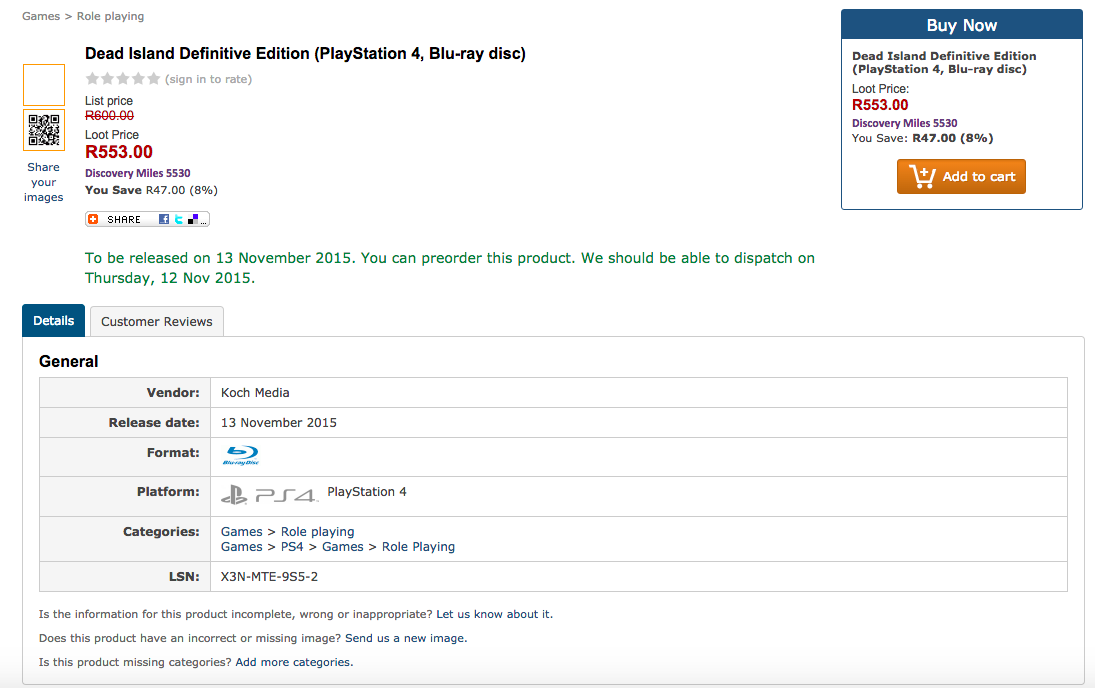Image resolution: width=1095 pixels, height=688 pixels.
Task: Click 'Share your images' link
Action: click(x=43, y=182)
